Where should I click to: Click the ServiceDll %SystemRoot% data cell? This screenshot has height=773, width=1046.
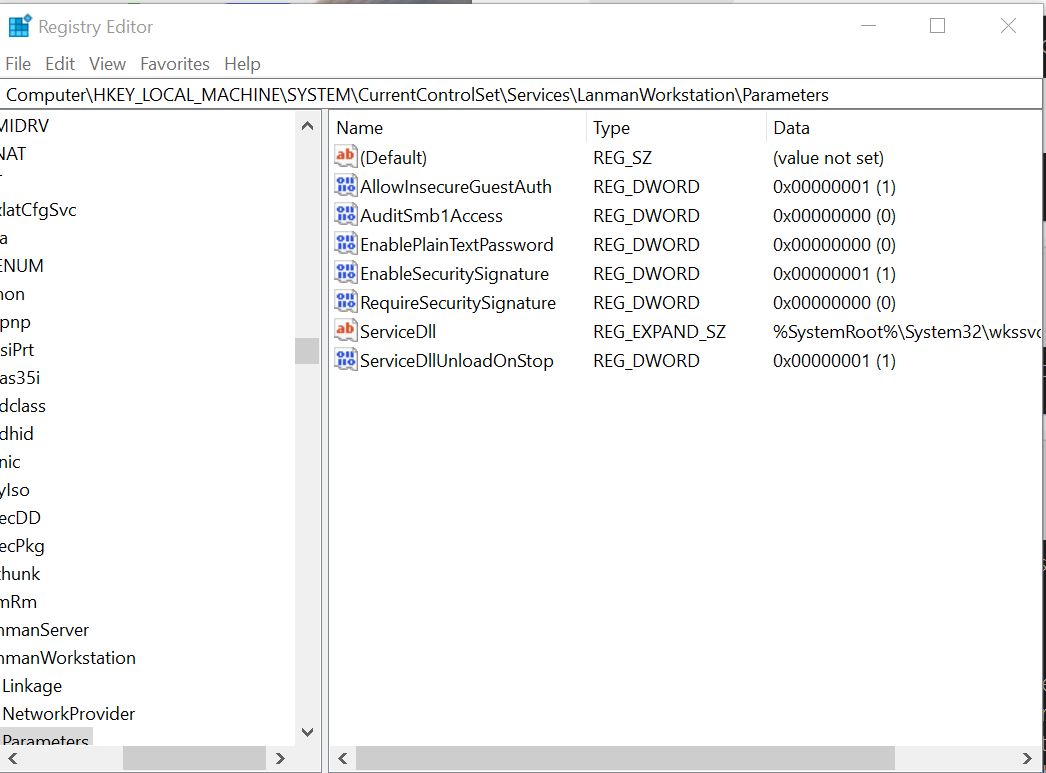907,331
